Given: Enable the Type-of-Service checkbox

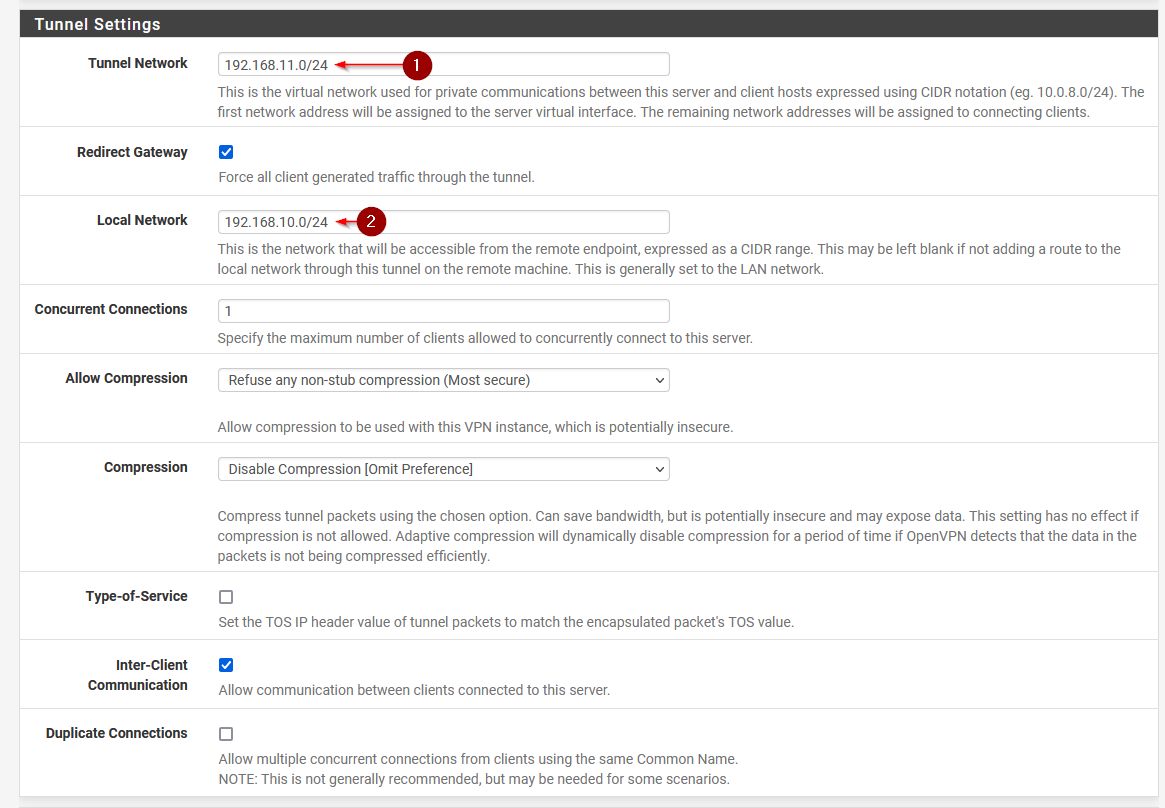Looking at the screenshot, I should pos(226,597).
